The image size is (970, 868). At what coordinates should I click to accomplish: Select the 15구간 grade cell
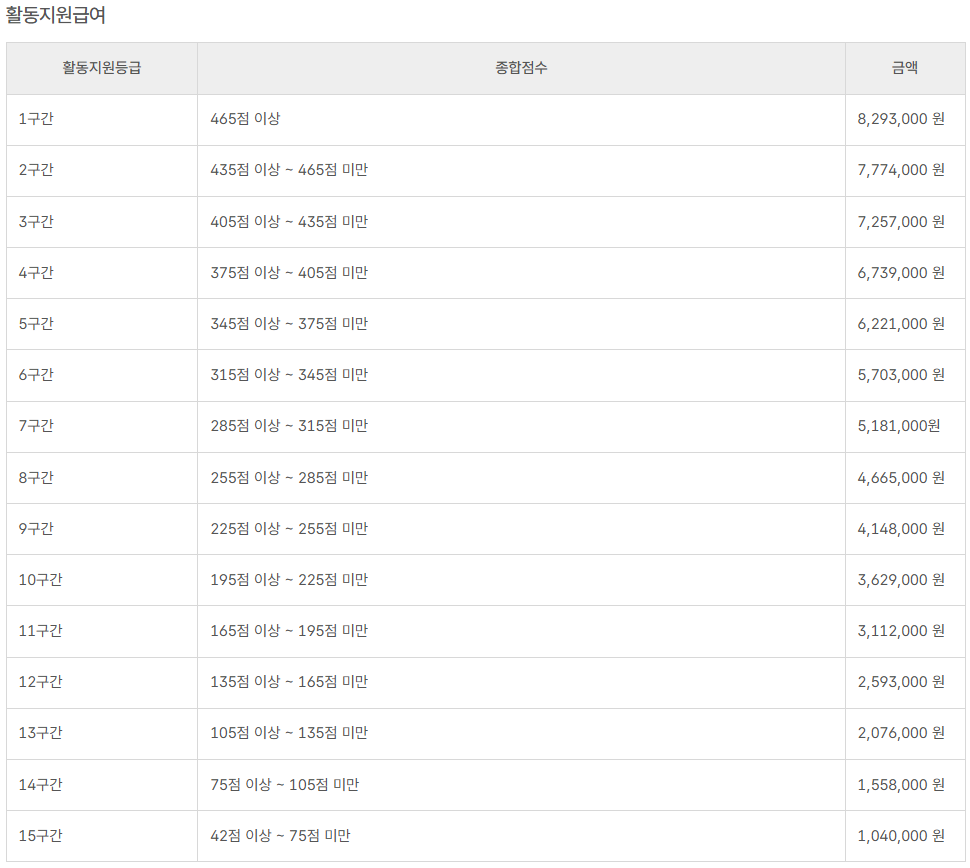pyautogui.click(x=40, y=836)
